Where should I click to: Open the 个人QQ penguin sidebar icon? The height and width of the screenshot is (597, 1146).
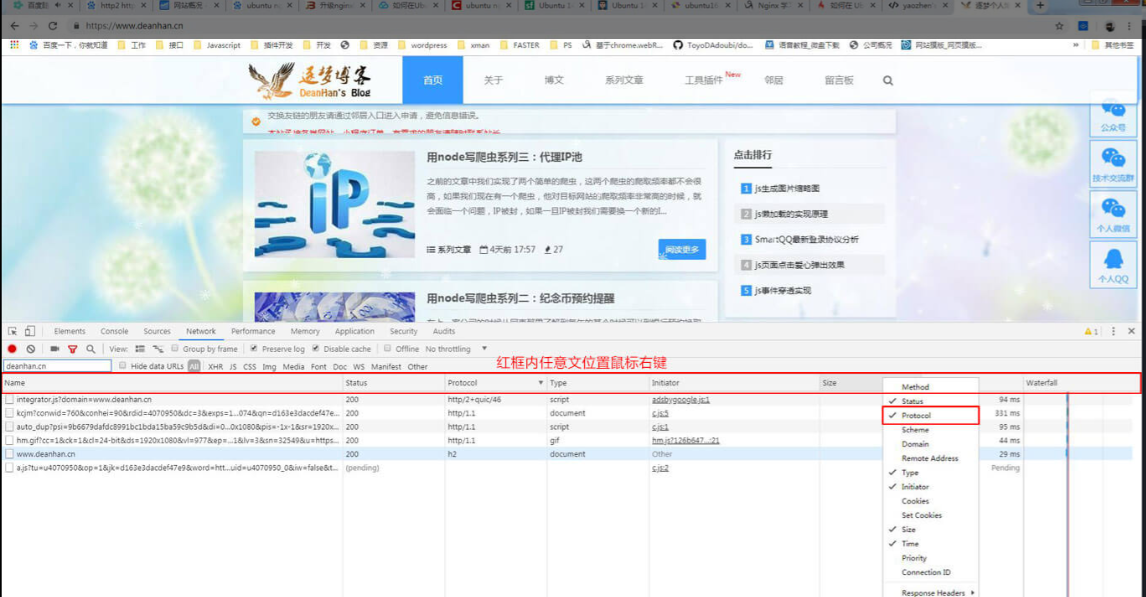click(x=1113, y=264)
